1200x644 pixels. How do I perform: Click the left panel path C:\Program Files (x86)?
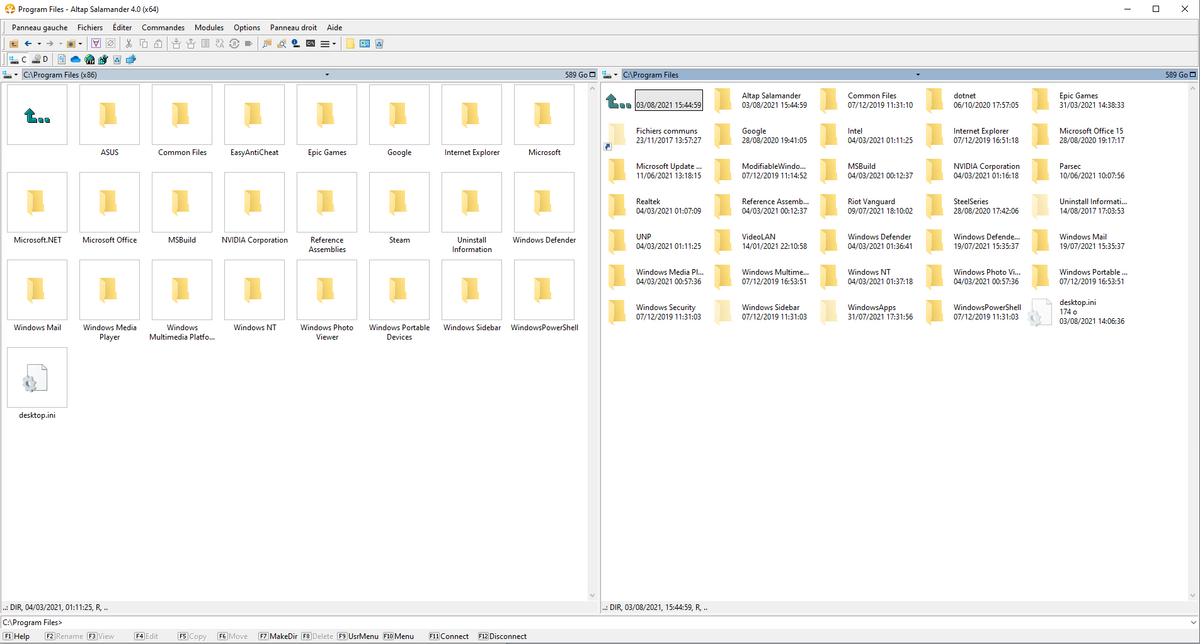(x=60, y=75)
